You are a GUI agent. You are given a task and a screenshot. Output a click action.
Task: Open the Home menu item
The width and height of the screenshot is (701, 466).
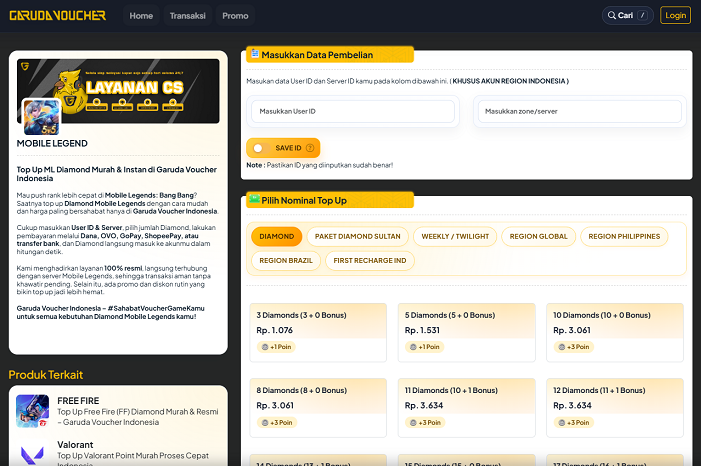(x=141, y=16)
